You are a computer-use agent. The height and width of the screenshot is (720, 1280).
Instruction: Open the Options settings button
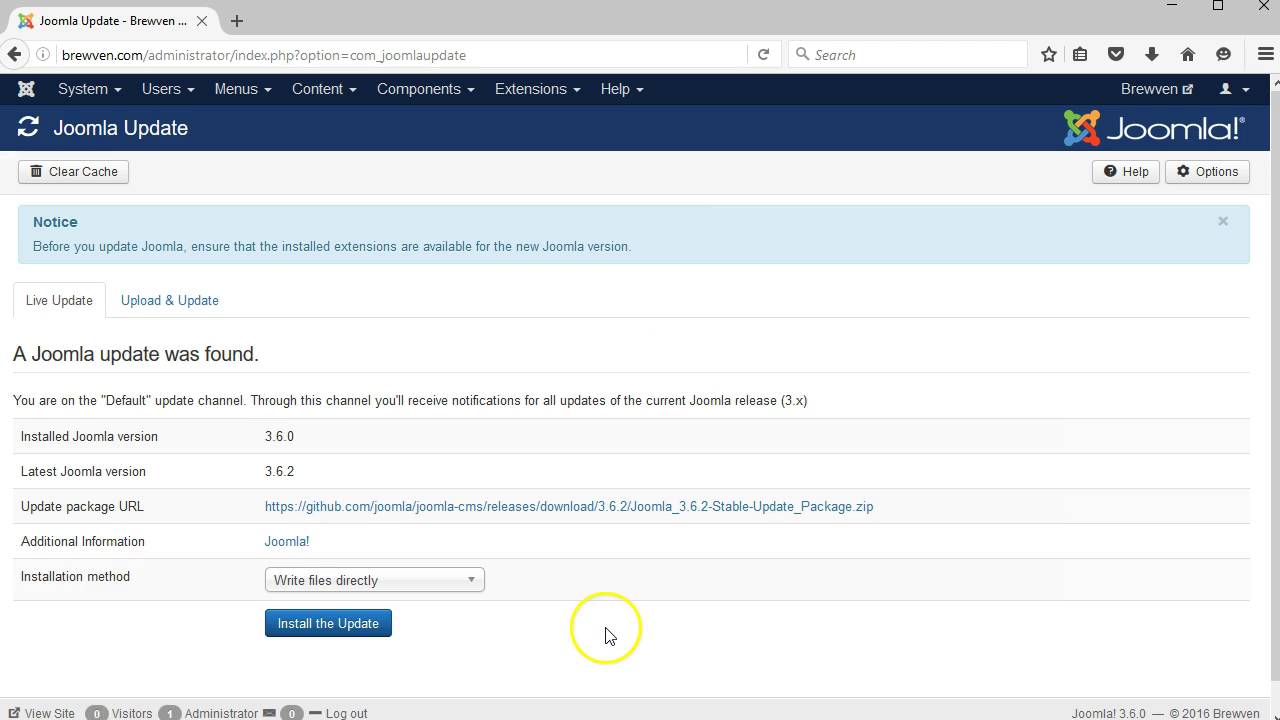1207,172
